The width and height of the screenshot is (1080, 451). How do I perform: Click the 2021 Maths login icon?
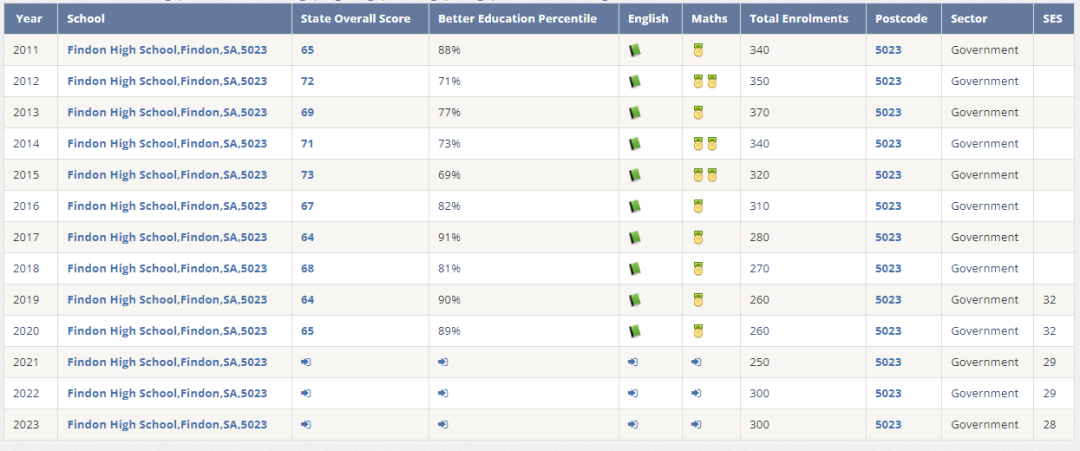click(696, 362)
